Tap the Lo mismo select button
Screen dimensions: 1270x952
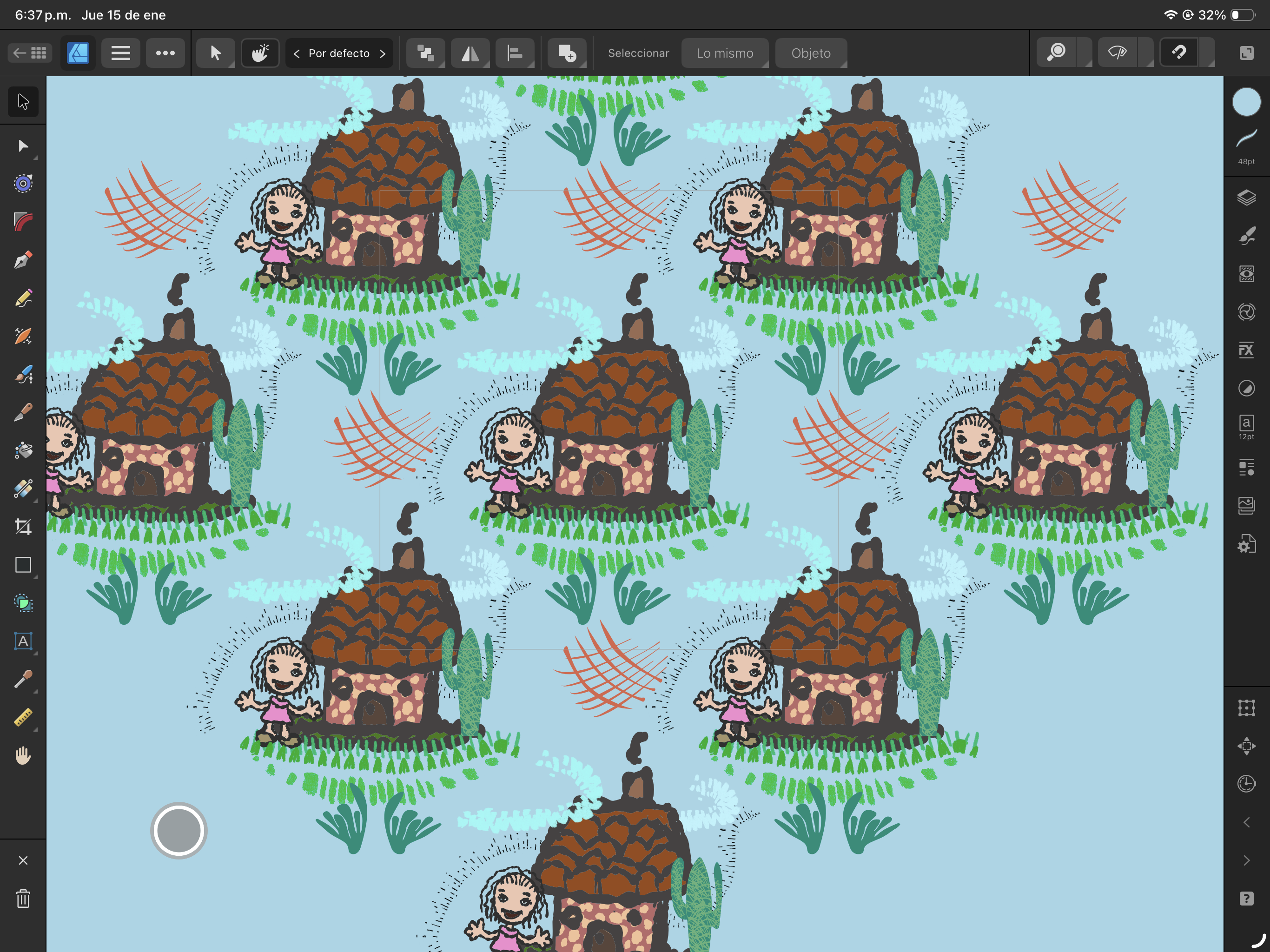725,53
